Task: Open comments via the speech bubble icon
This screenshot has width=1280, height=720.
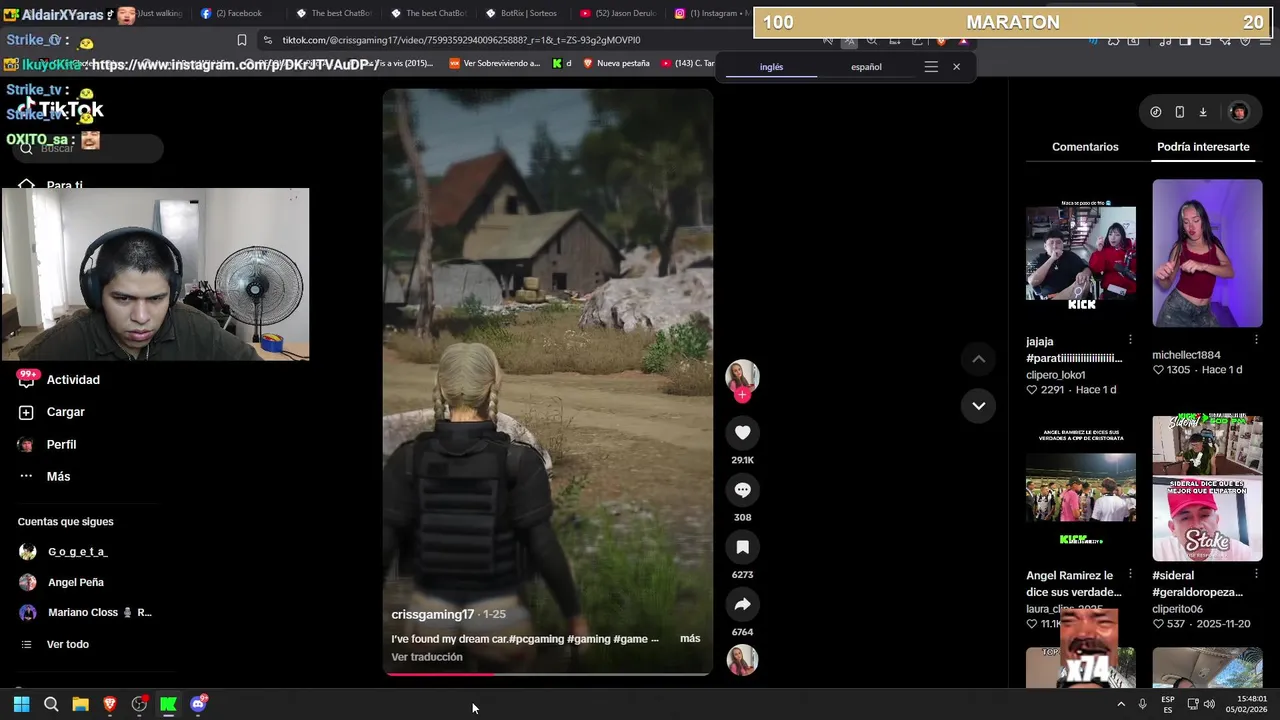Action: [x=742, y=490]
